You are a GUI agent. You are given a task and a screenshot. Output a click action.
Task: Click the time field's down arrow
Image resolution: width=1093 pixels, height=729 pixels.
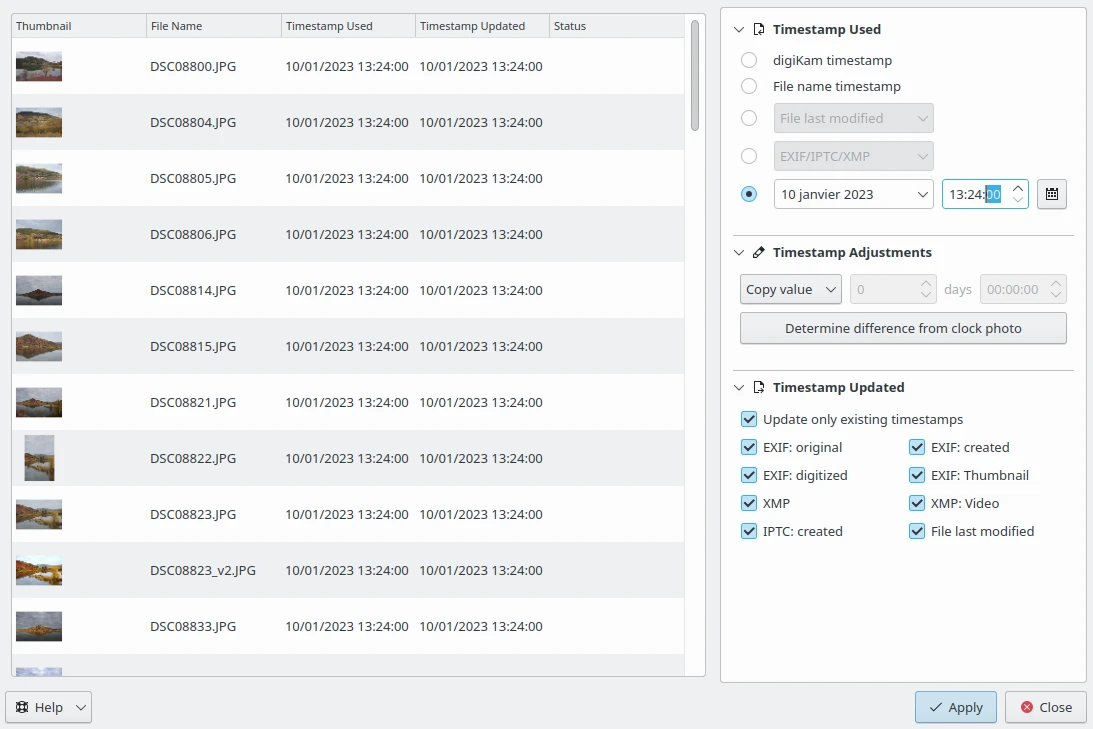tap(1018, 201)
